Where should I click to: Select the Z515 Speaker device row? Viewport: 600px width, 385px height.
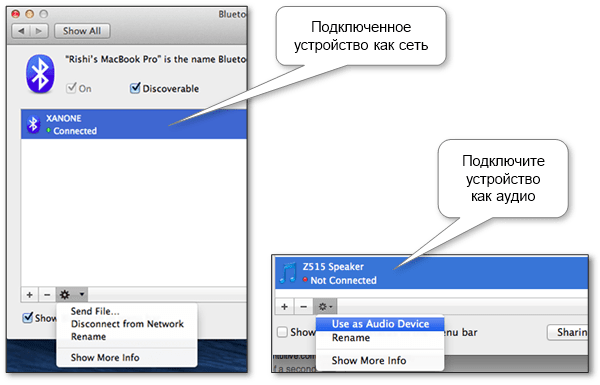431,273
